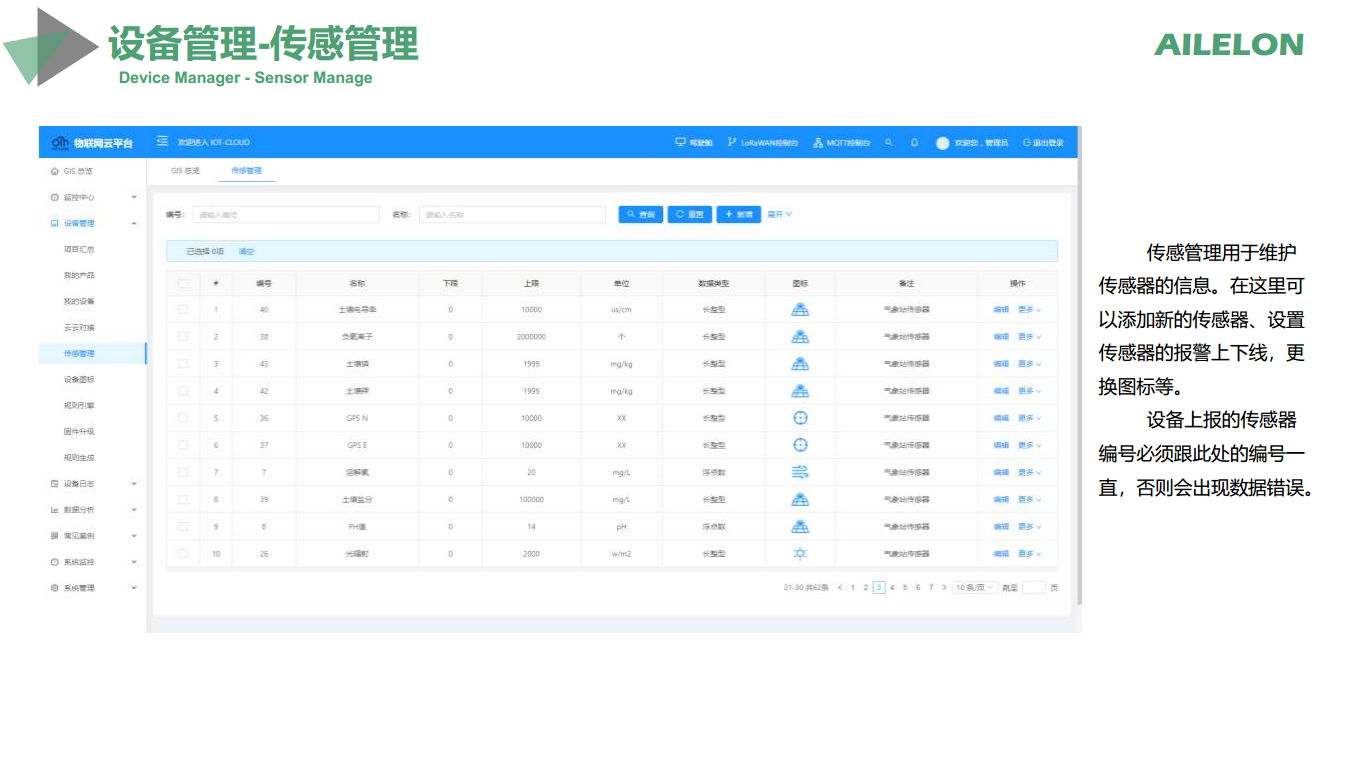This screenshot has width=1350, height=759.
Task: Click icon in row 土壤电导率
Action: point(800,310)
